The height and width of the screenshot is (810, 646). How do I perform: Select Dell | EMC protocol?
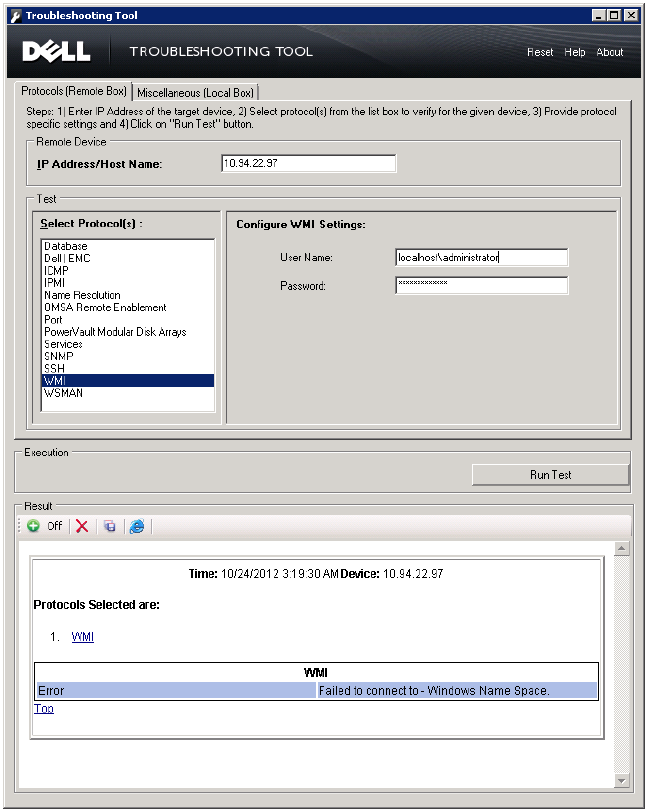pyautogui.click(x=128, y=258)
